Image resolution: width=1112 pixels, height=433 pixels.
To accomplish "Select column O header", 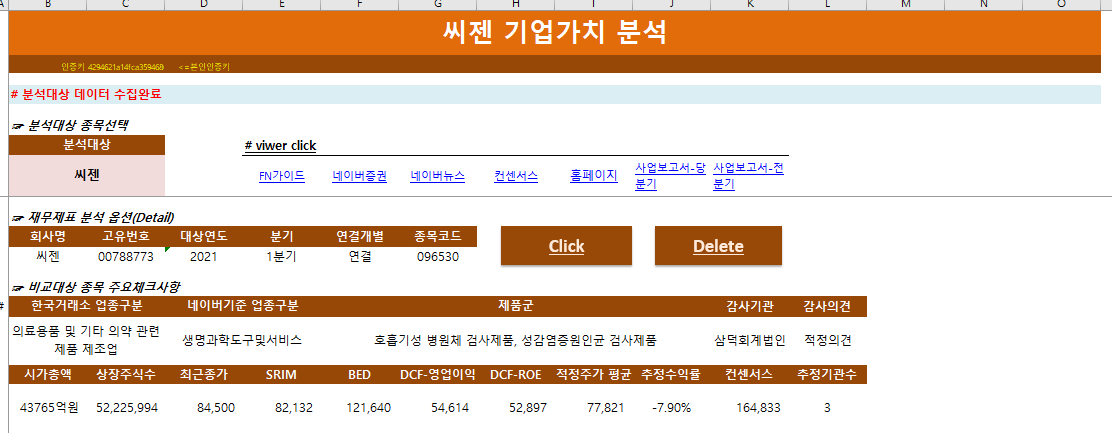I will pos(1062,4).
